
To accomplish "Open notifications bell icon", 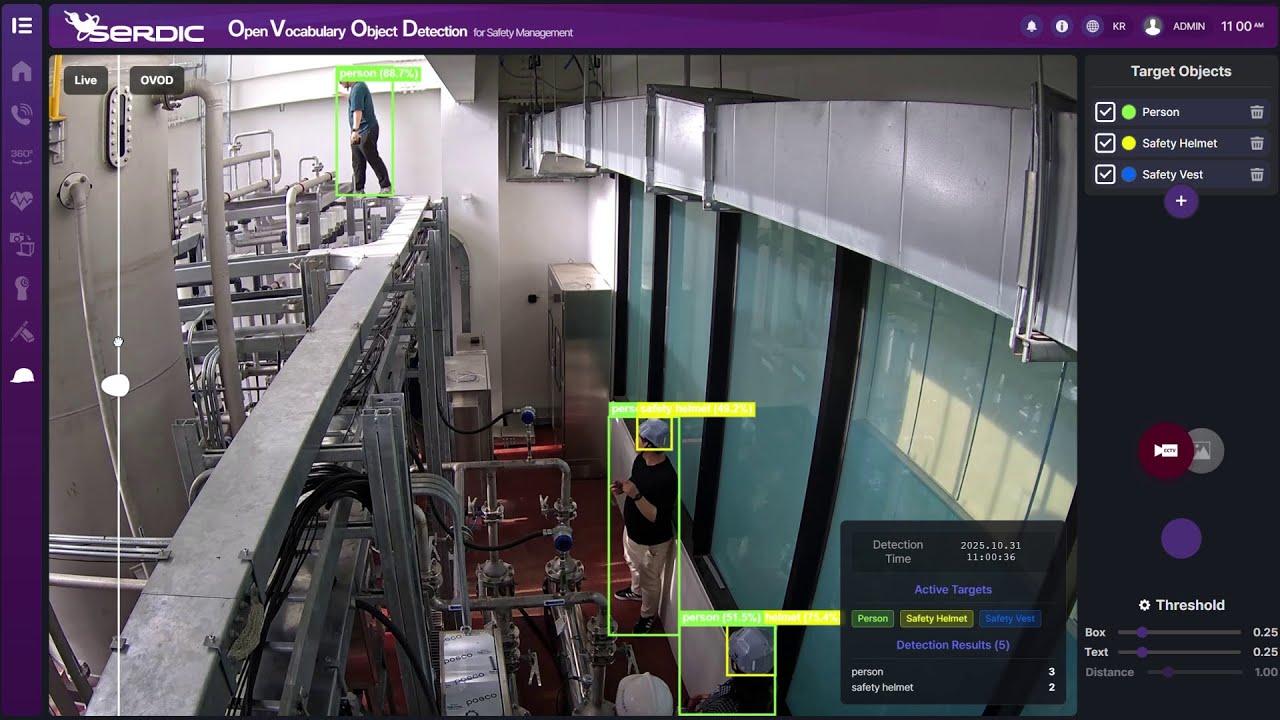I will 1031,26.
